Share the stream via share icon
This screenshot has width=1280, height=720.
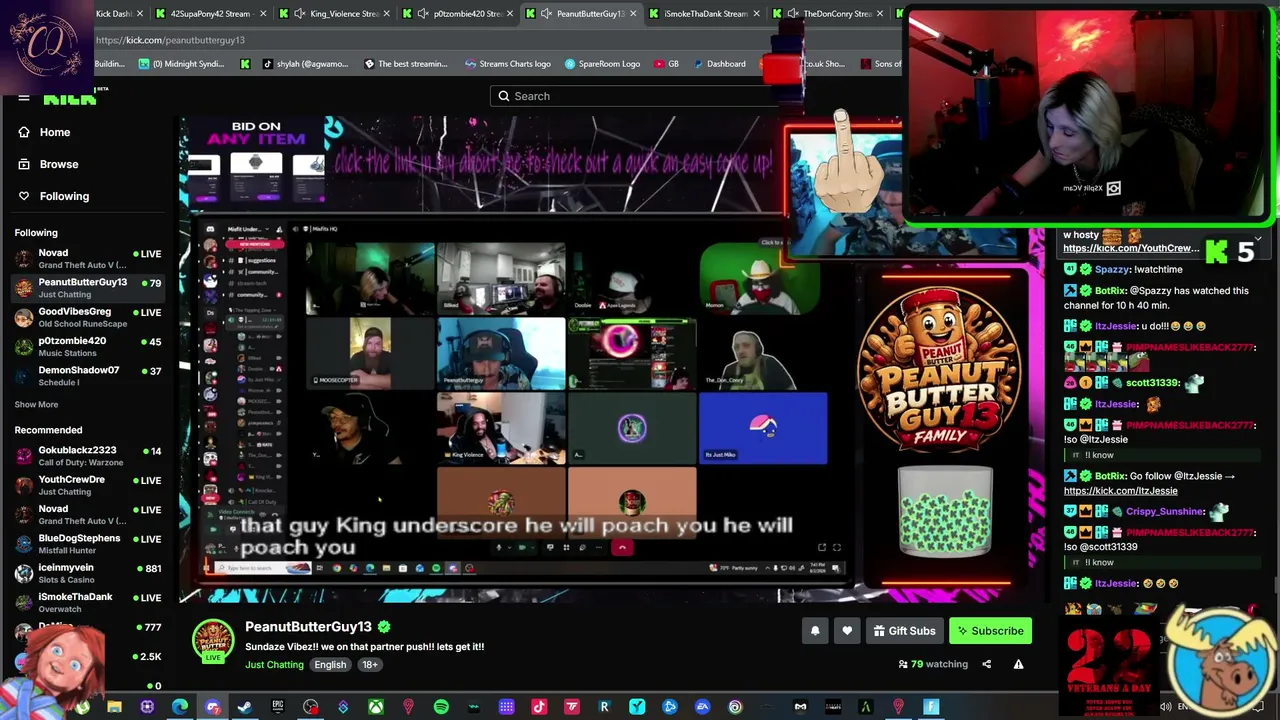[x=987, y=664]
